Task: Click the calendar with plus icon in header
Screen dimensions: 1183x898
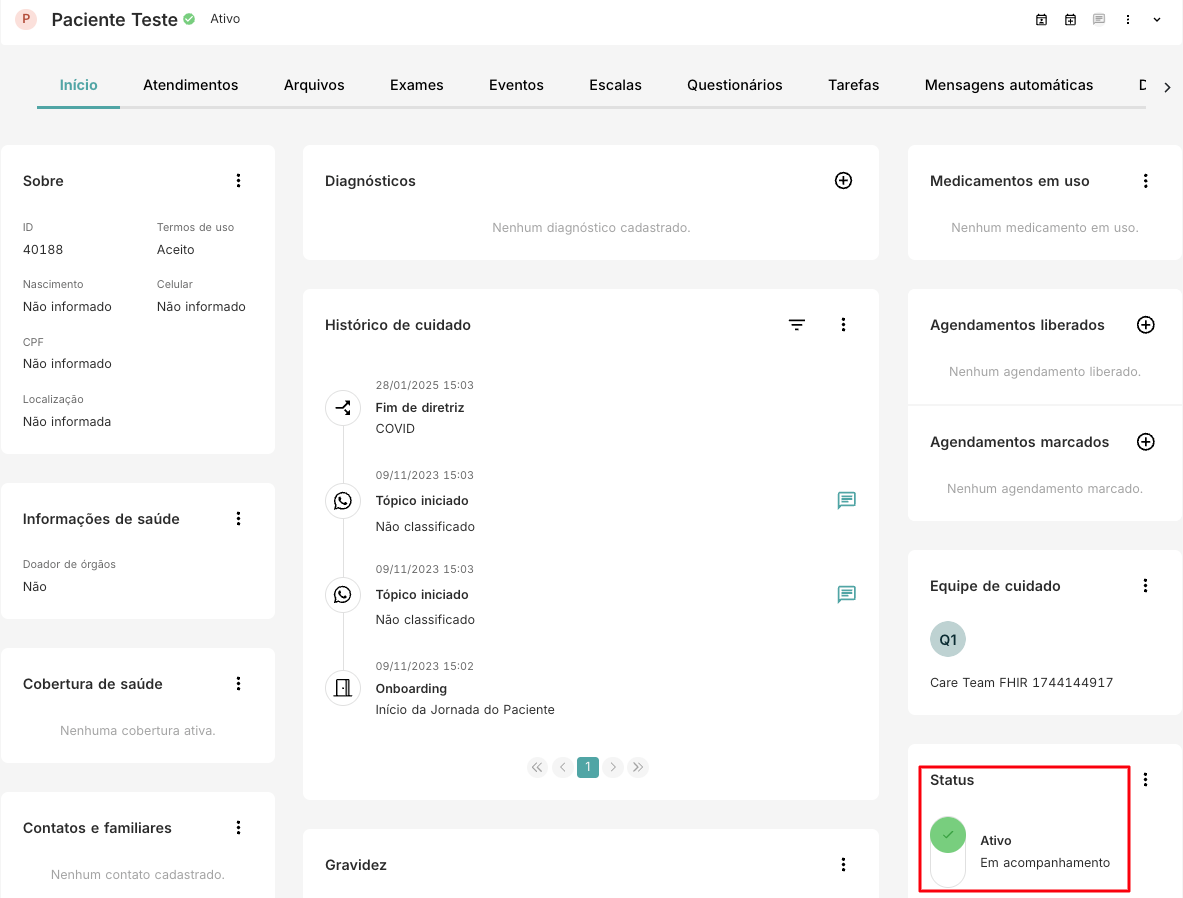Action: (x=1070, y=20)
